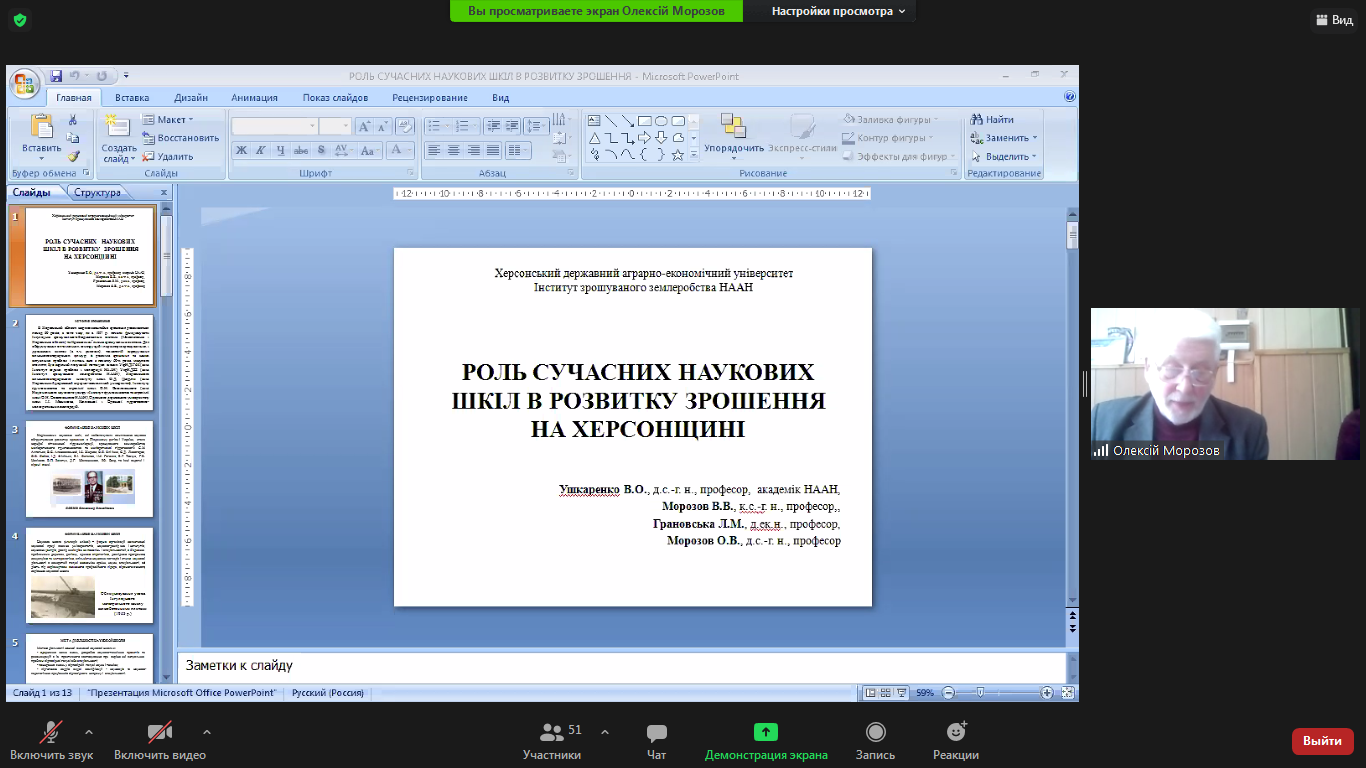Click the Paste icon in the ribbon
The width and height of the screenshot is (1366, 768).
(42, 128)
